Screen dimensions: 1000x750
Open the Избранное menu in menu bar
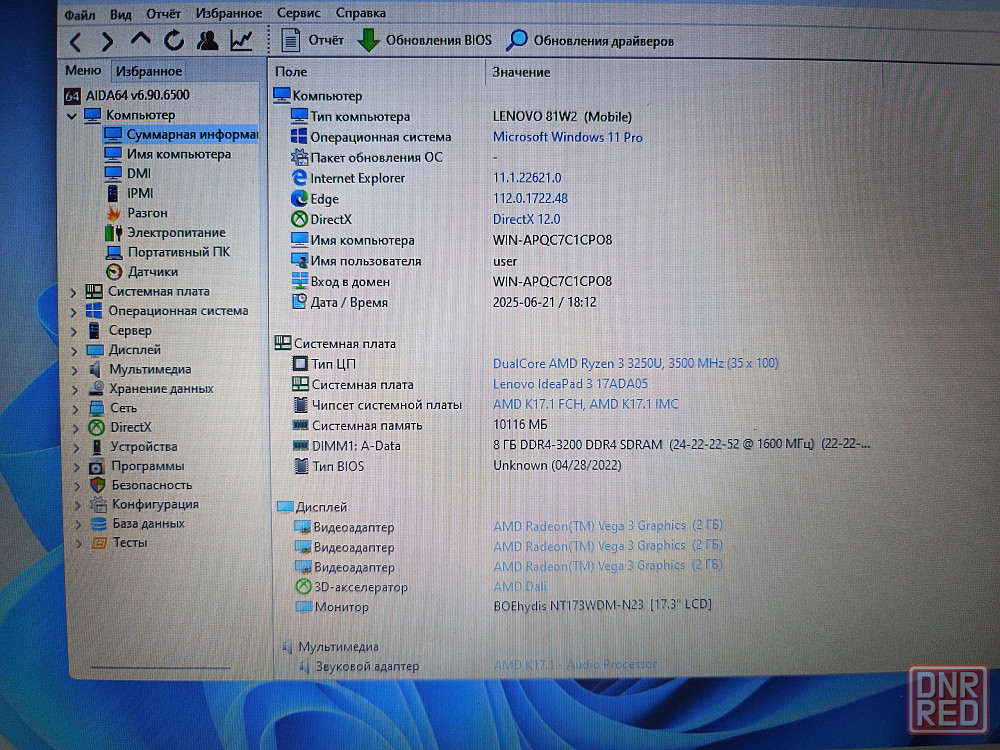tap(229, 13)
